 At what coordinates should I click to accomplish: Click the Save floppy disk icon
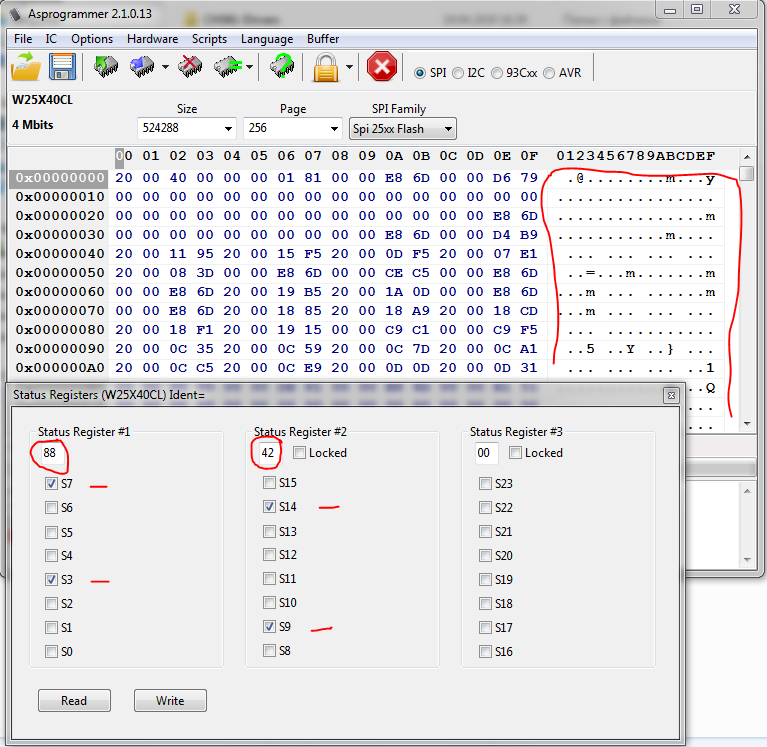(x=63, y=68)
